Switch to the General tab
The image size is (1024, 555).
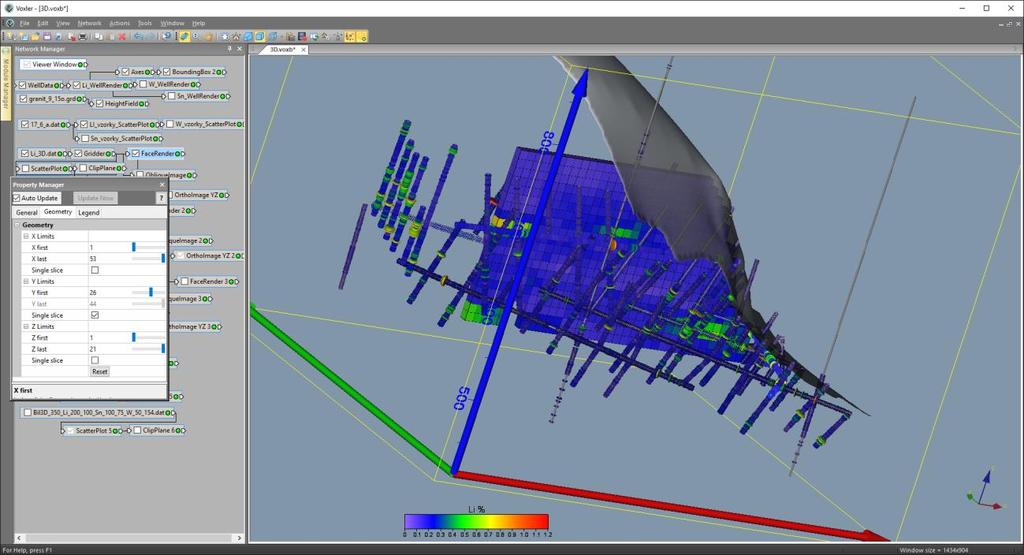pyautogui.click(x=27, y=212)
